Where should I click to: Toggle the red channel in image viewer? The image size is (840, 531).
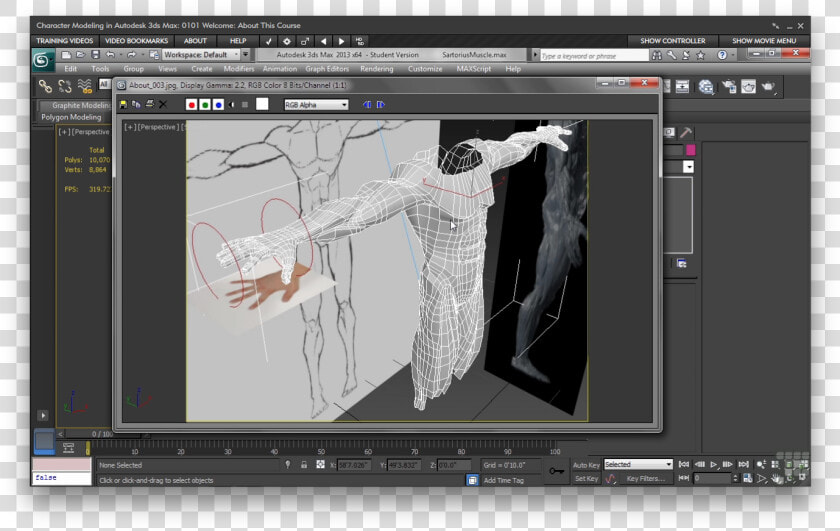point(191,104)
